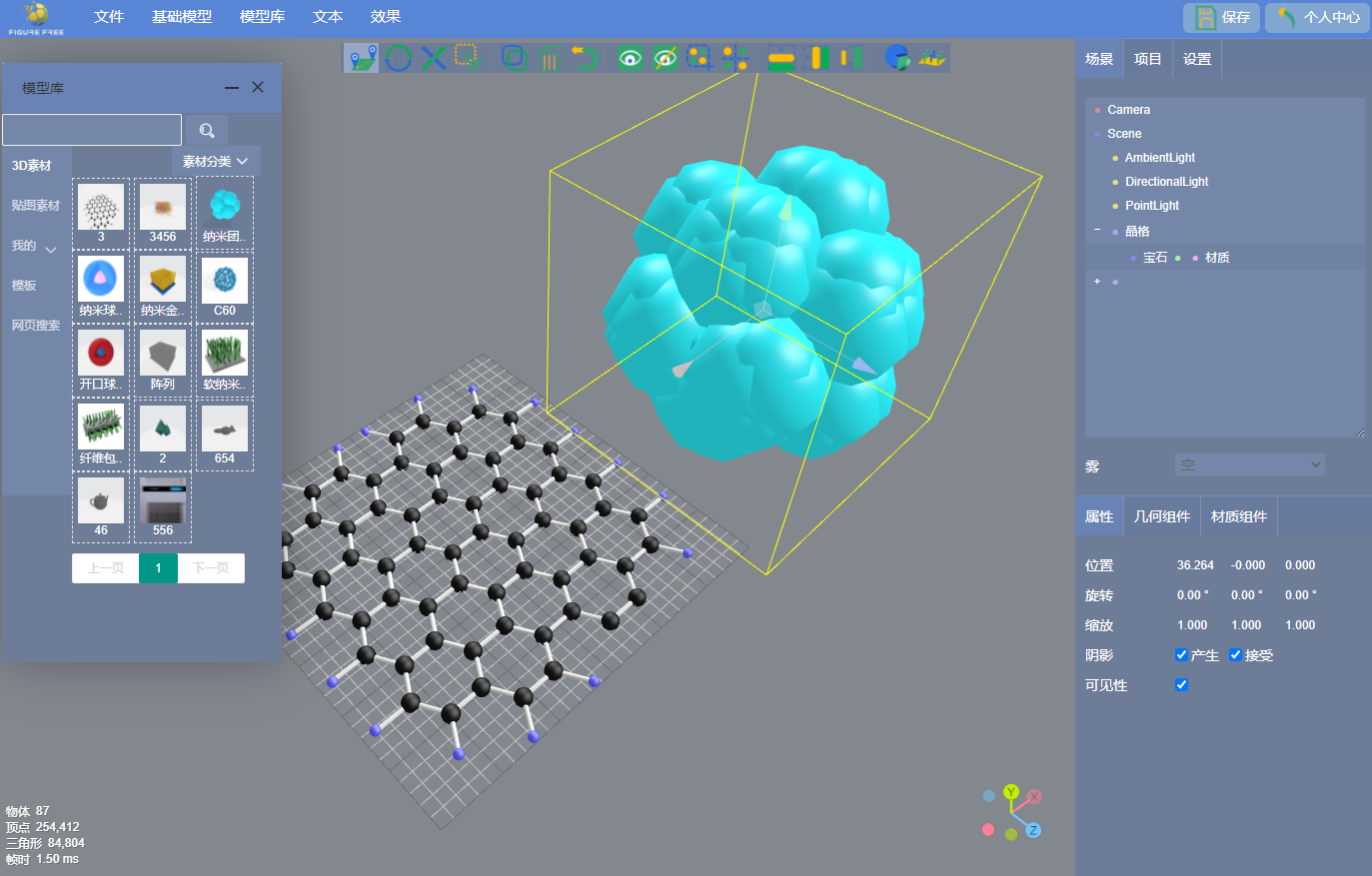Minimize the 模型库 panel
The width and height of the screenshot is (1372, 876).
[x=232, y=88]
